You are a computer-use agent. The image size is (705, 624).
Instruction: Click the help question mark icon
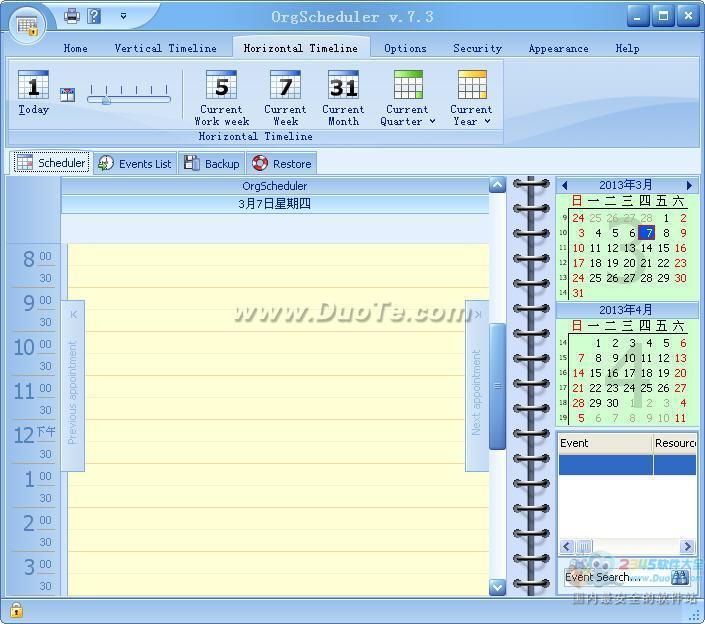[x=94, y=17]
